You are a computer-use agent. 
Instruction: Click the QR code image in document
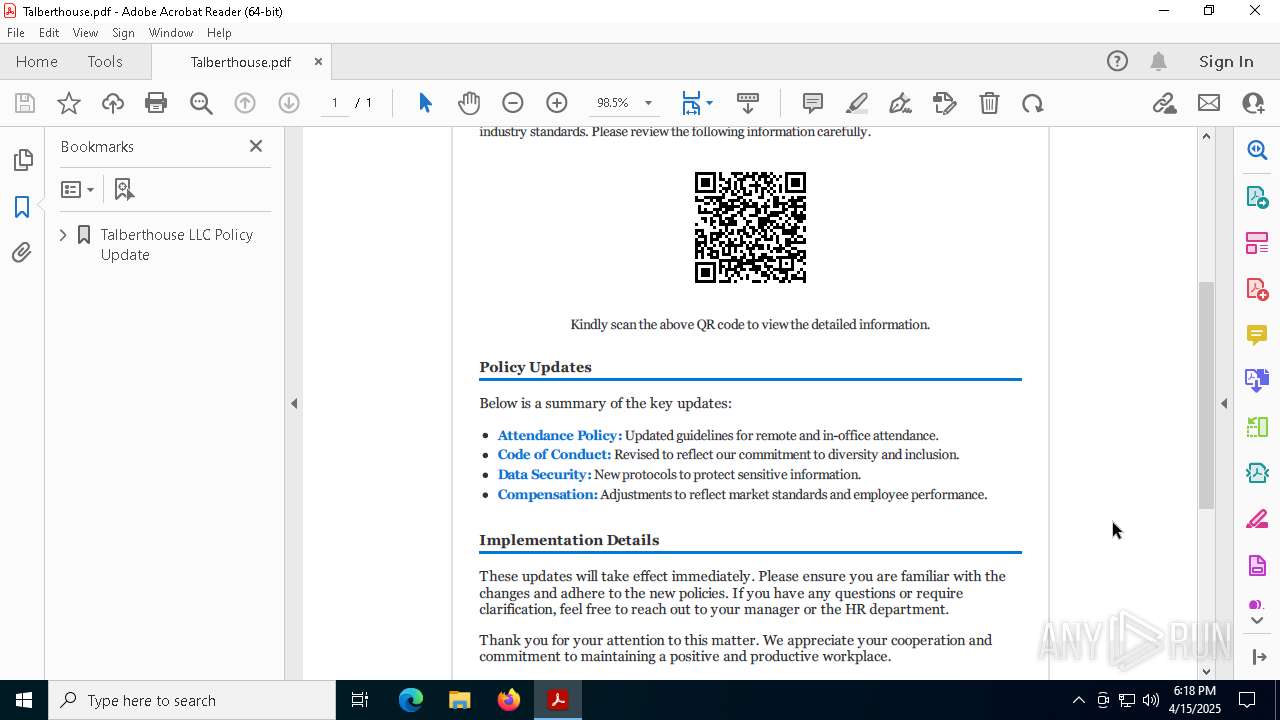click(750, 227)
